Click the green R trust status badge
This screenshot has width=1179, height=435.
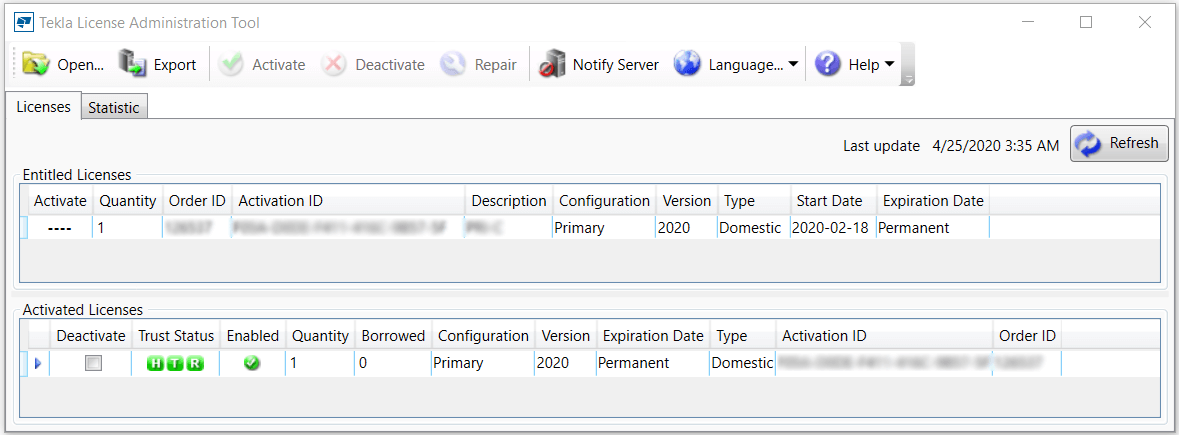195,364
